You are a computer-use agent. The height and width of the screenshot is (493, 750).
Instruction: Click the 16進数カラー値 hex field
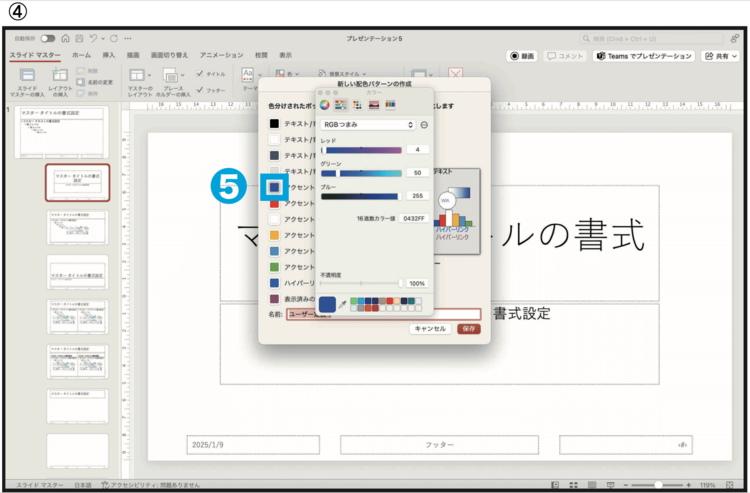[x=414, y=219]
